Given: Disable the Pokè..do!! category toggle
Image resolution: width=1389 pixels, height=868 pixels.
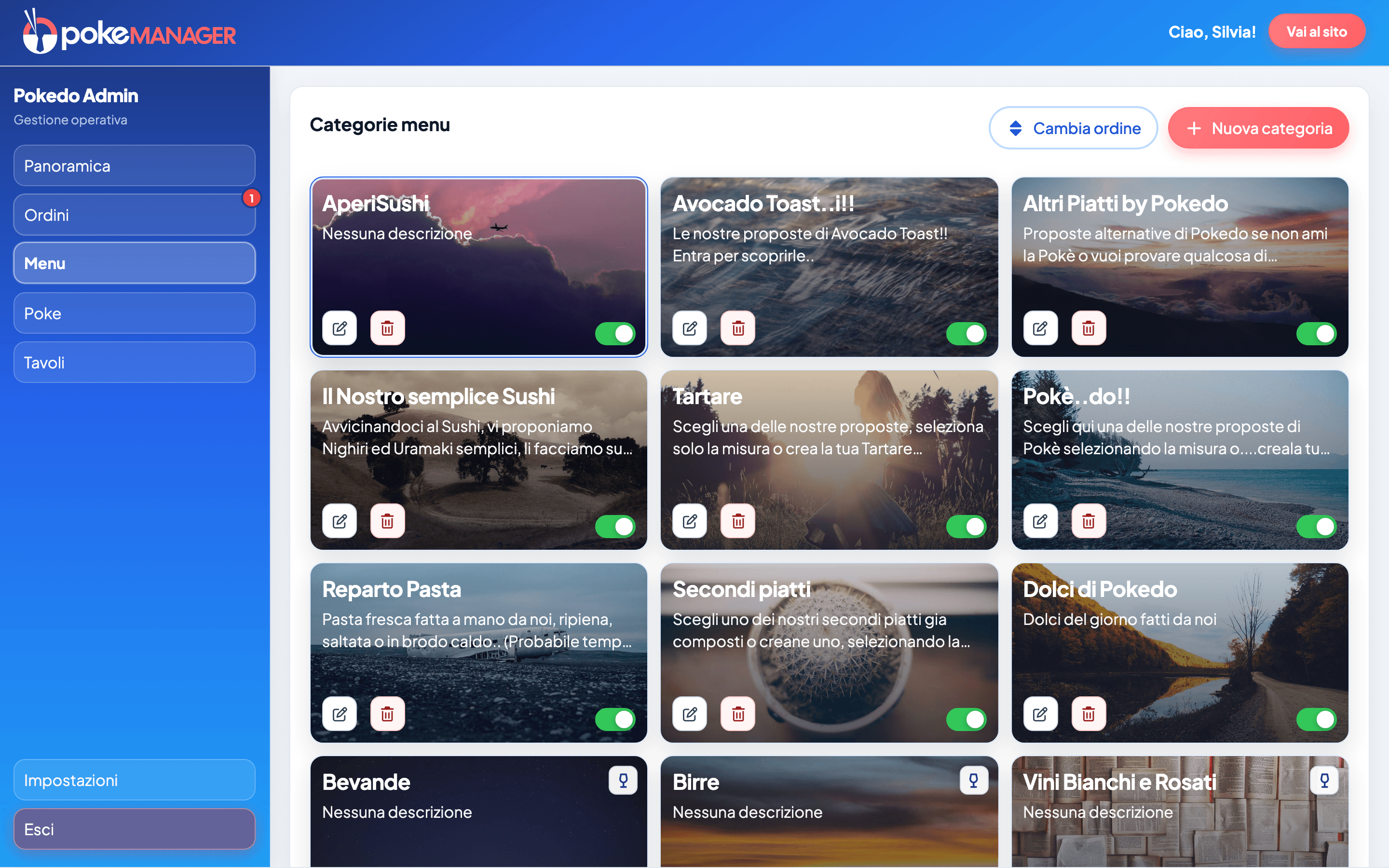Looking at the screenshot, I should (1316, 527).
